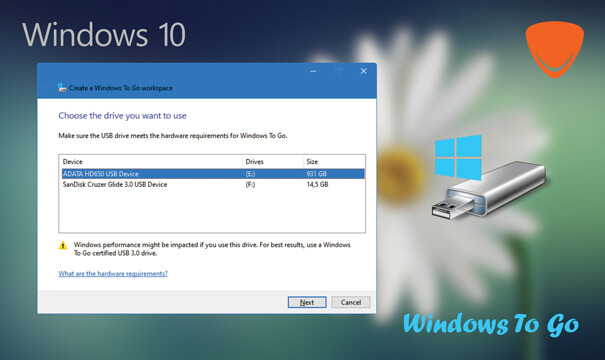Click the 14,5 GB size entry

317,184
